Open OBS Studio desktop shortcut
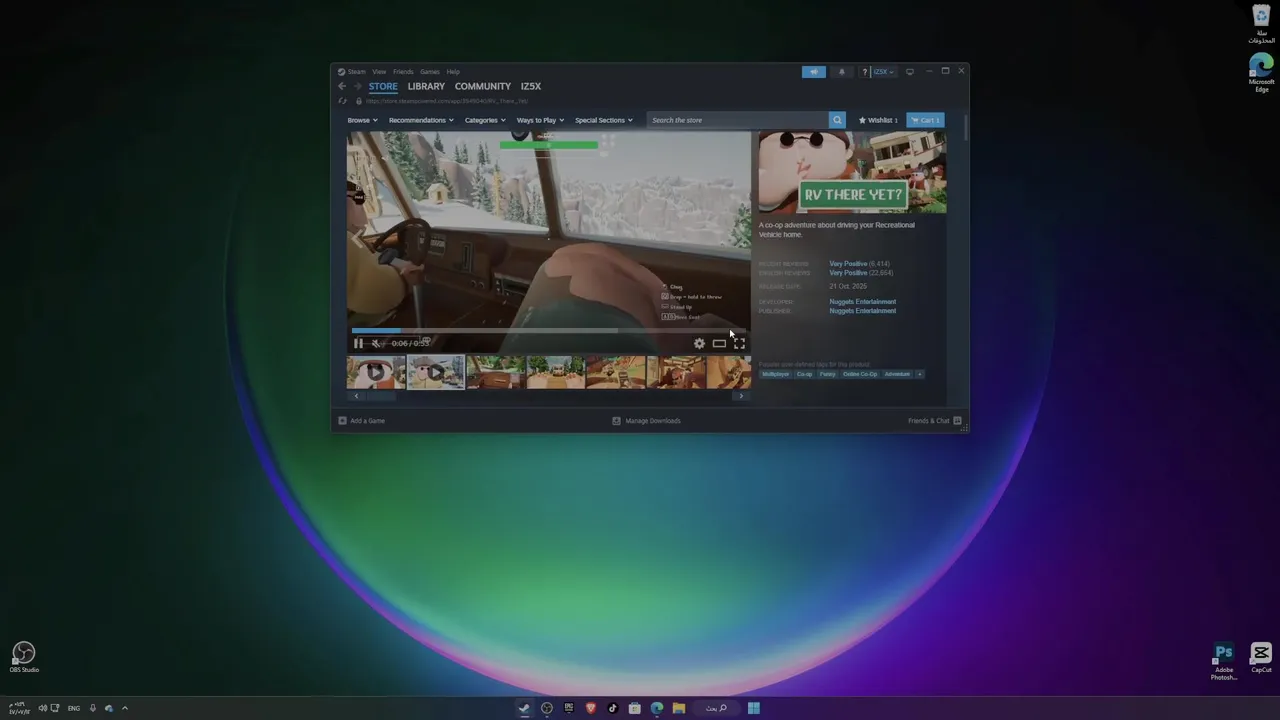 coord(24,657)
